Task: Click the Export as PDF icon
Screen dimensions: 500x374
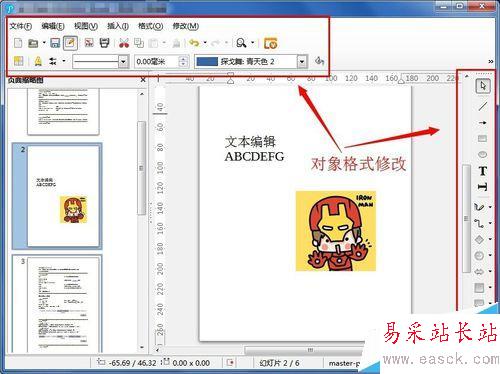Action: pos(89,43)
